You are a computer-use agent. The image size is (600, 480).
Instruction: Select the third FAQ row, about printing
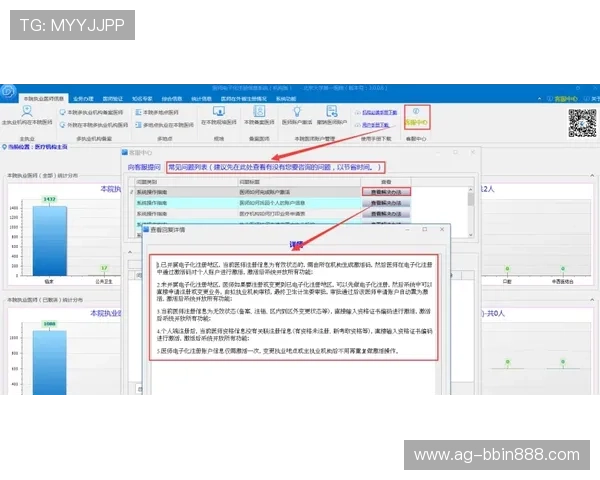pyautogui.click(x=247, y=214)
